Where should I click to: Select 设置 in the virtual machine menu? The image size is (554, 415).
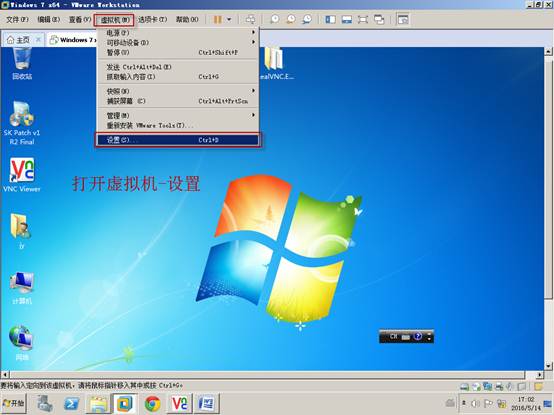click(x=178, y=140)
